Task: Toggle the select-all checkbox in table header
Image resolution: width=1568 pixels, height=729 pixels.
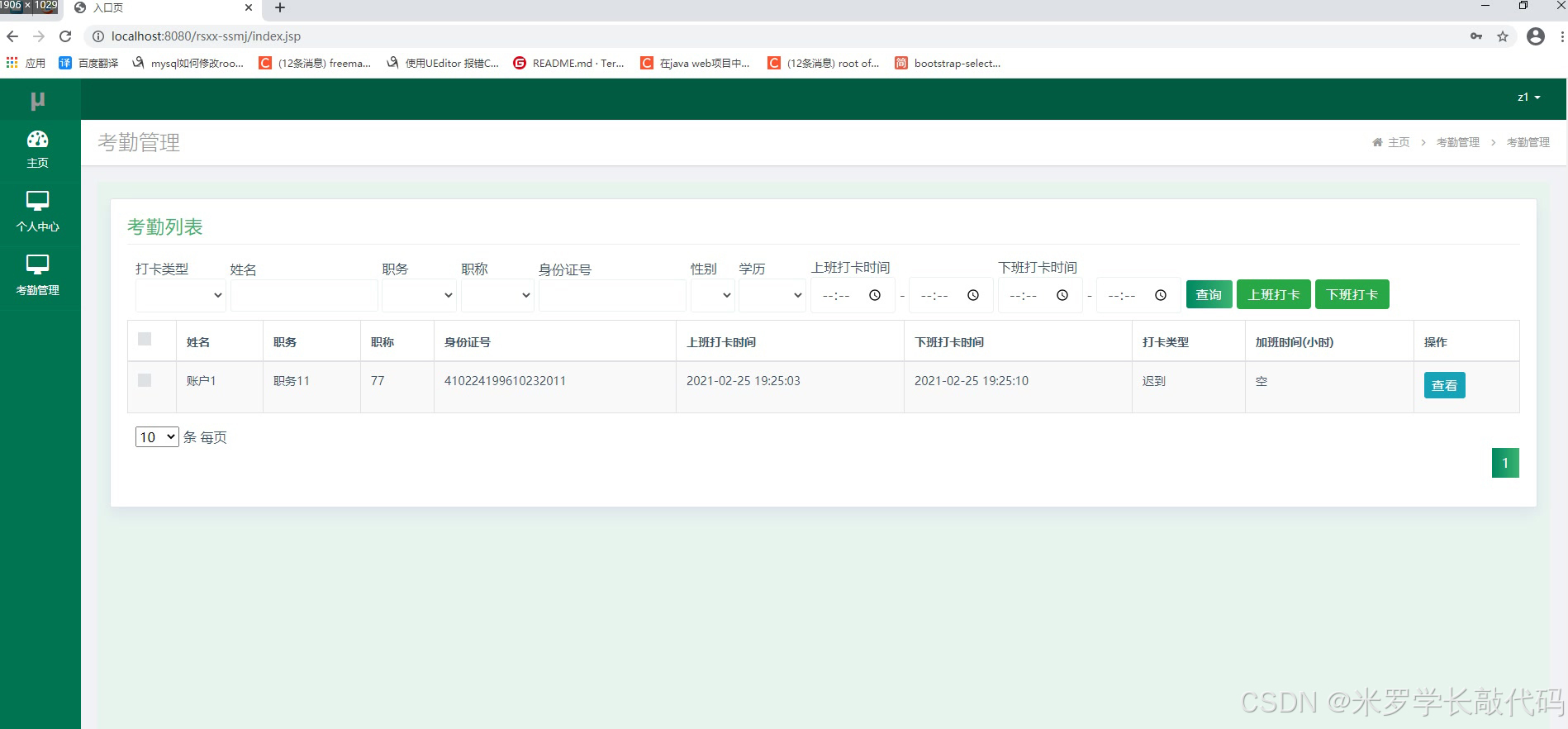Action: [145, 339]
